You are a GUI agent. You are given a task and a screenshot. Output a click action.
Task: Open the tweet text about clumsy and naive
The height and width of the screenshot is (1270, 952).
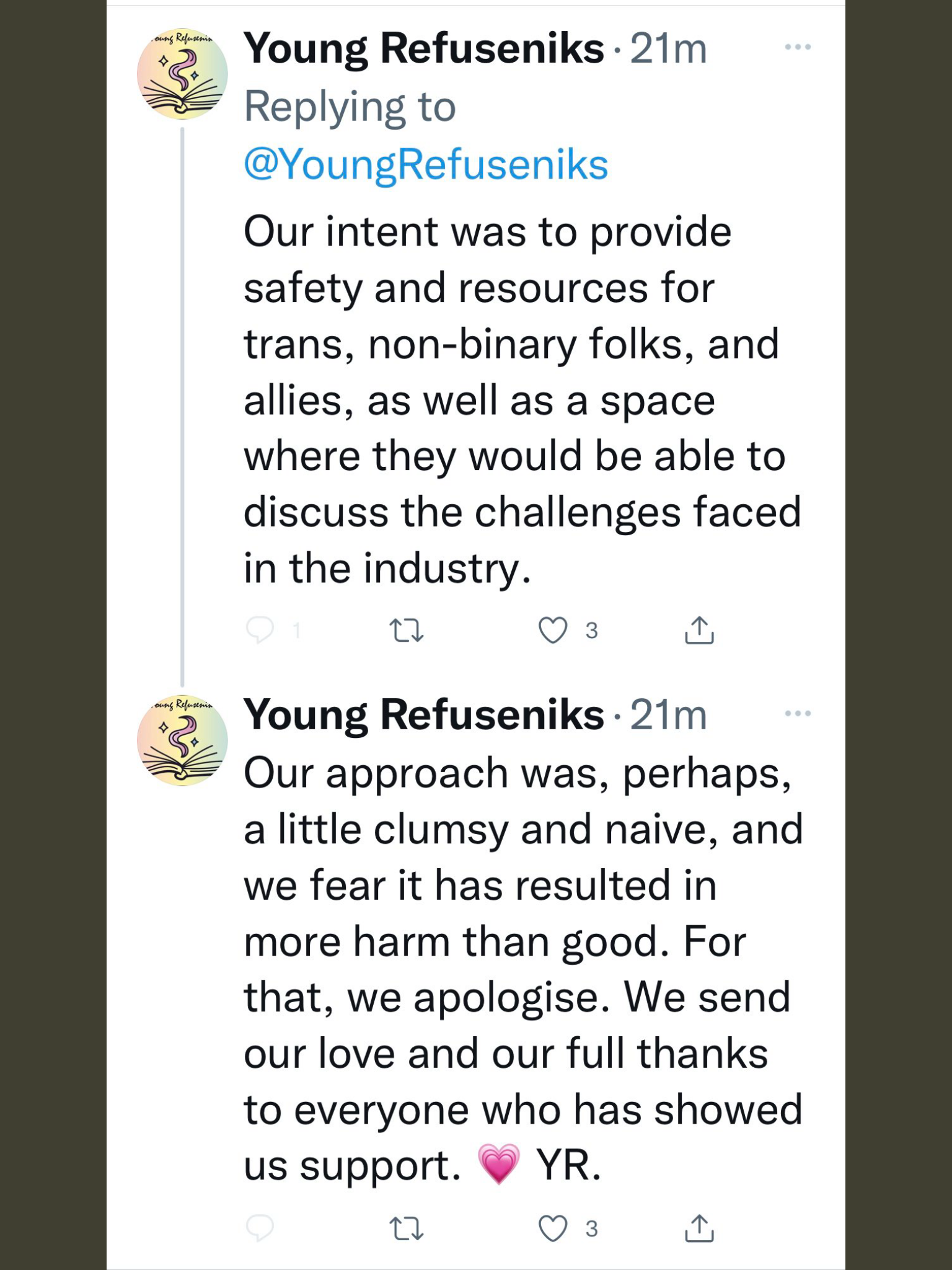point(524,970)
